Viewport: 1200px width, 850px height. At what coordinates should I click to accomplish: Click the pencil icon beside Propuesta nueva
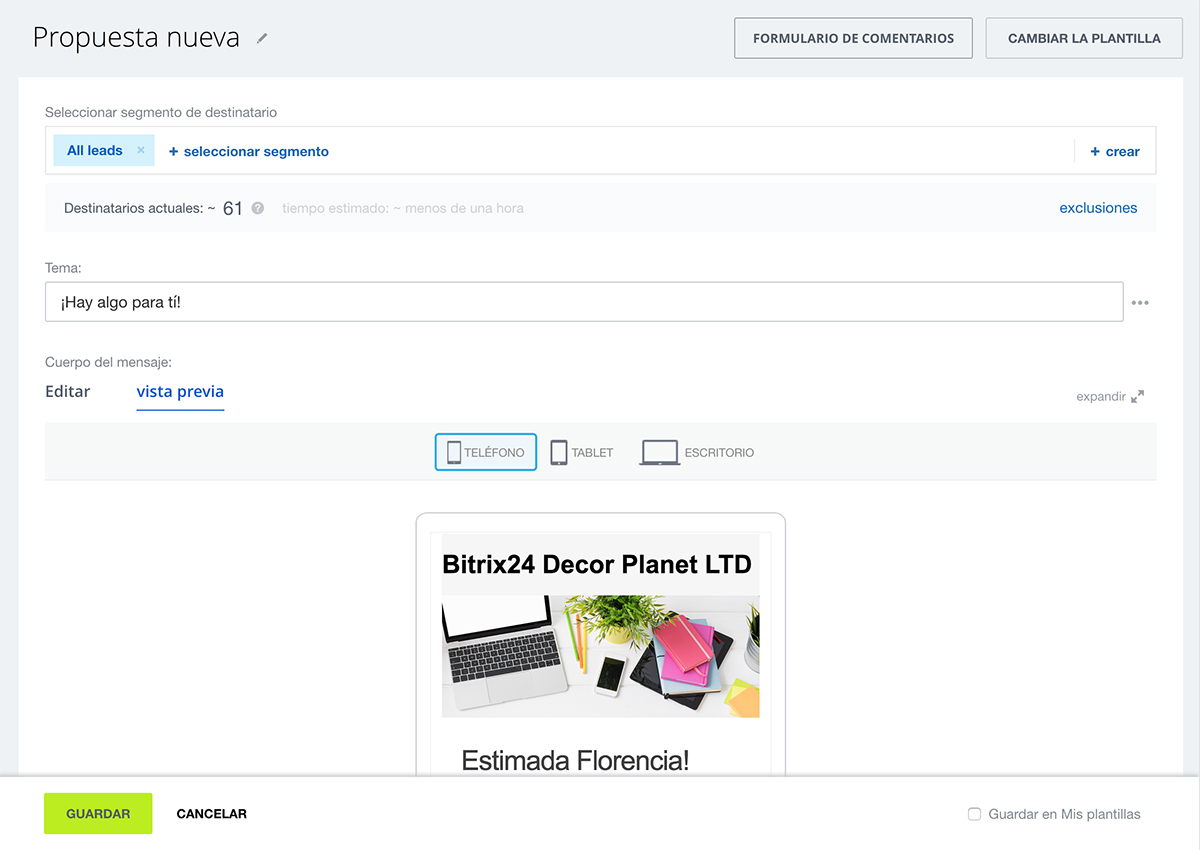pos(262,38)
